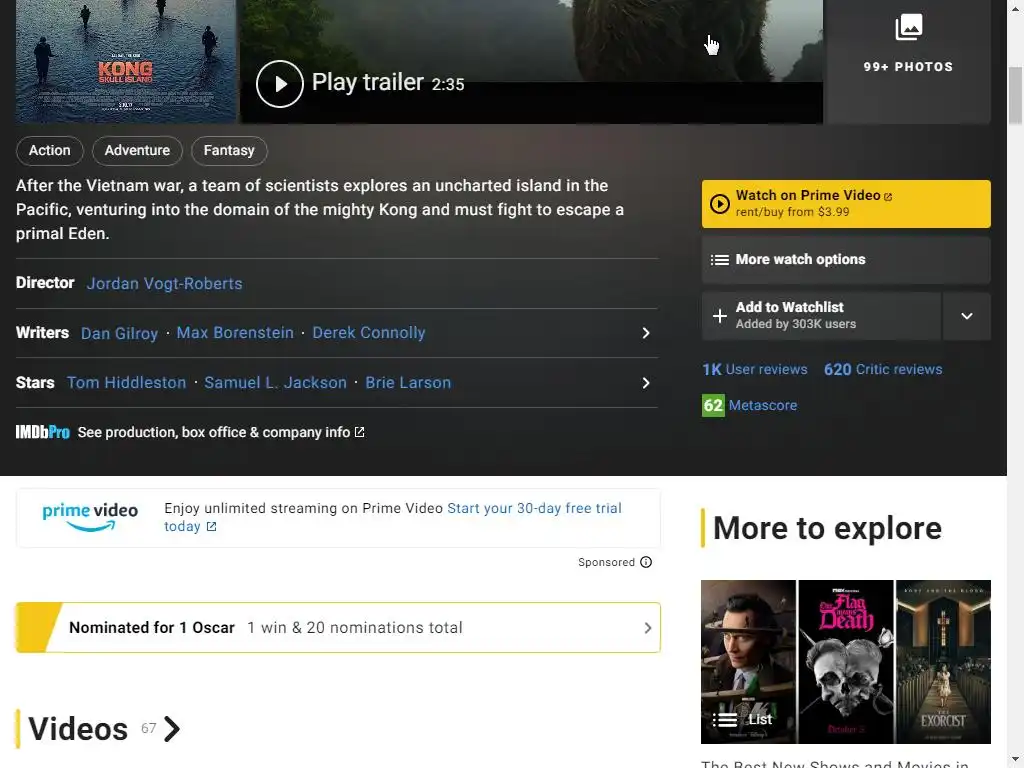Image resolution: width=1024 pixels, height=768 pixels.
Task: Open writer Derek Connolly's page
Action: (x=369, y=332)
